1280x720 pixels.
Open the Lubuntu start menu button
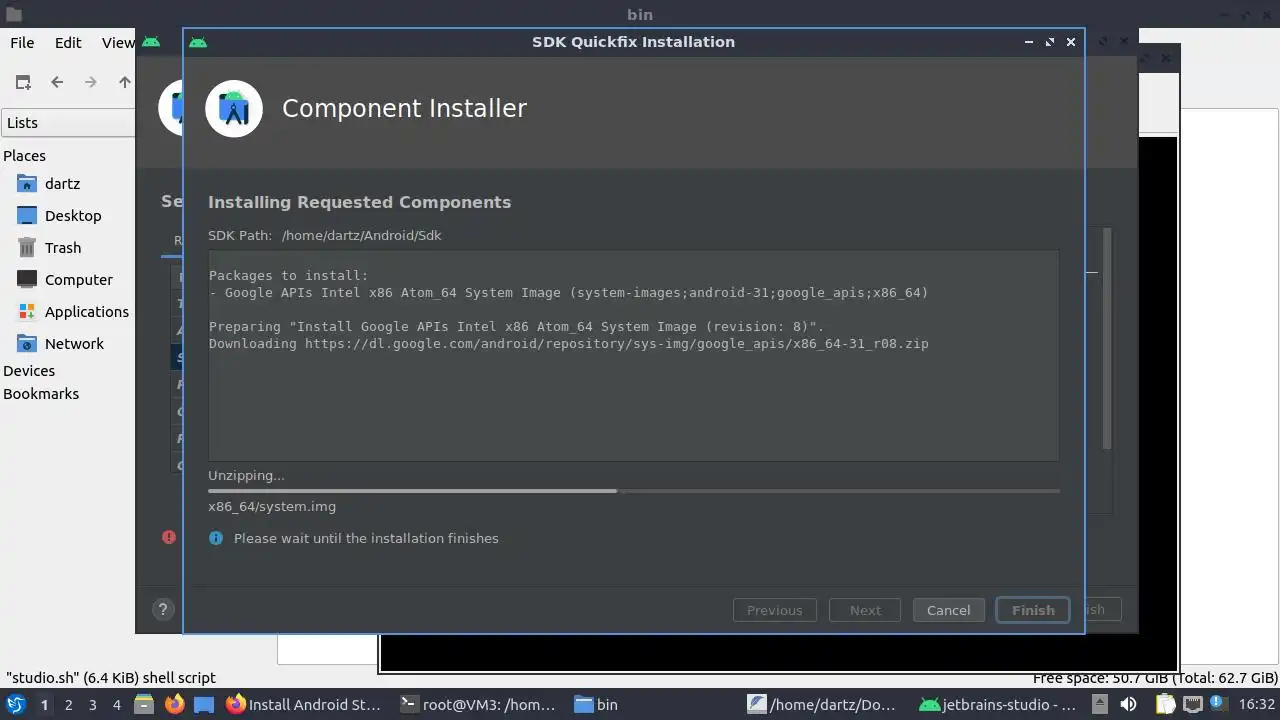click(15, 704)
